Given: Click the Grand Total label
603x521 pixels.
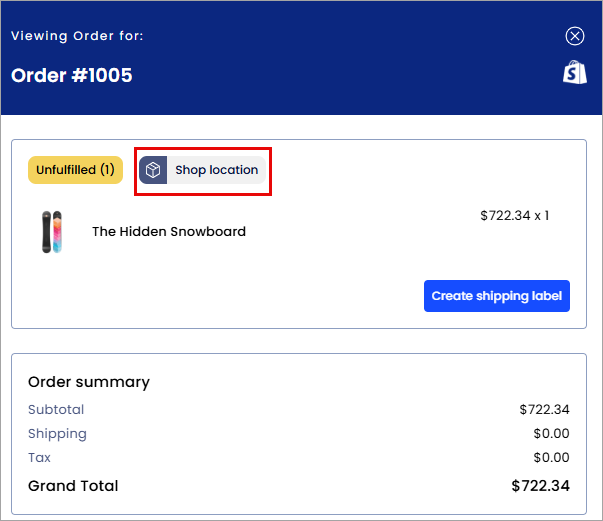Looking at the screenshot, I should (x=73, y=486).
